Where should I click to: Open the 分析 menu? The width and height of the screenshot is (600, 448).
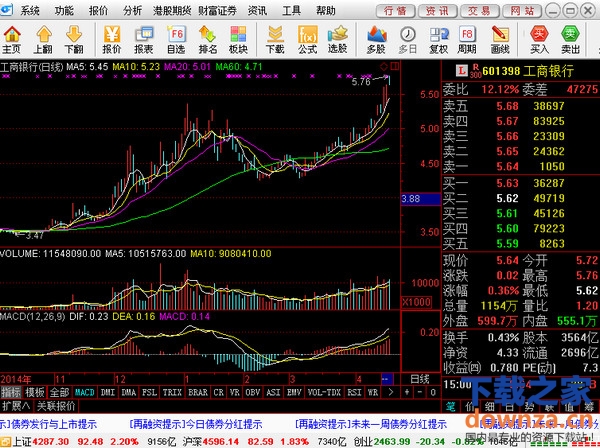pyautogui.click(x=132, y=11)
